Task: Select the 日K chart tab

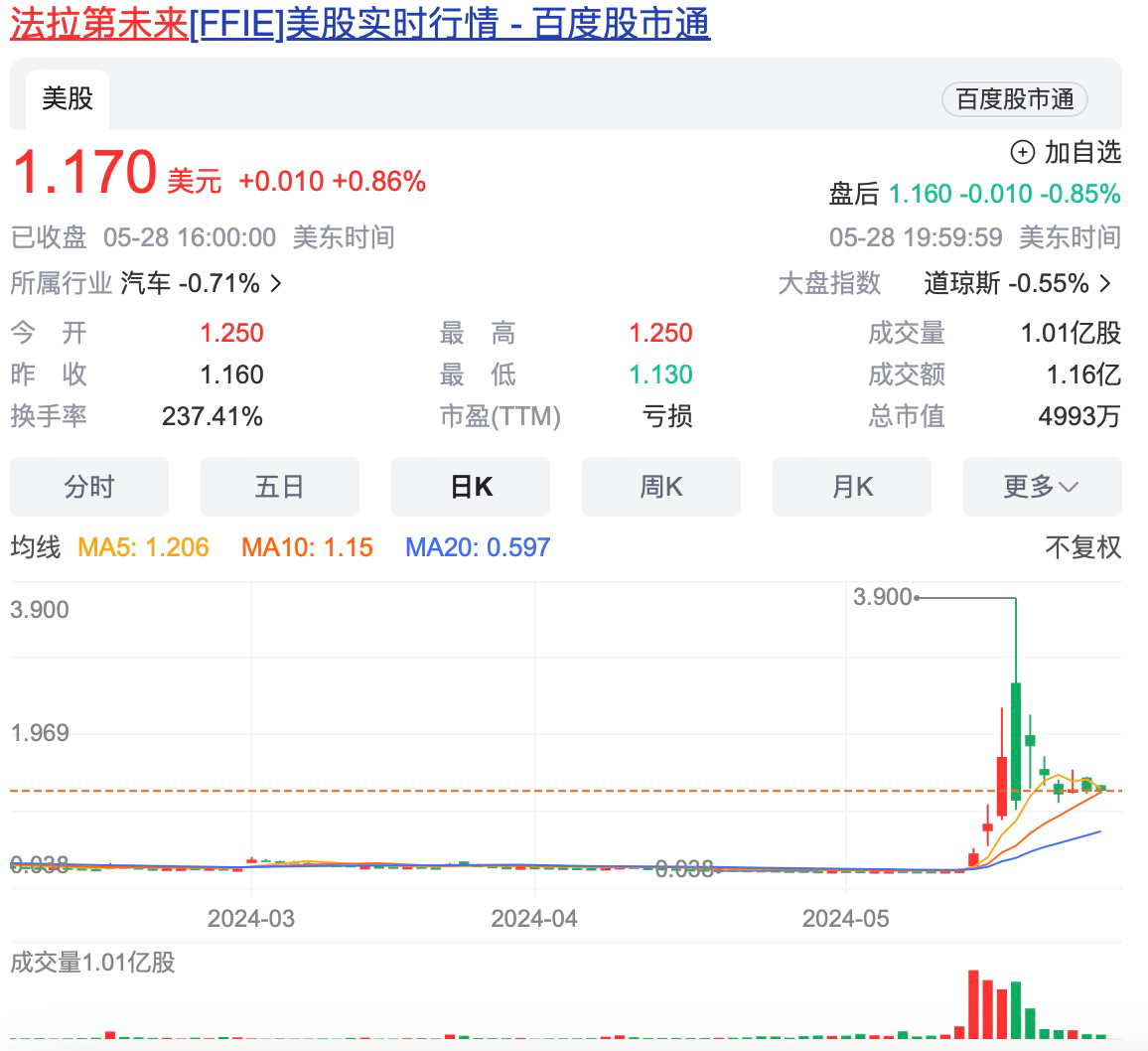Action: (471, 487)
